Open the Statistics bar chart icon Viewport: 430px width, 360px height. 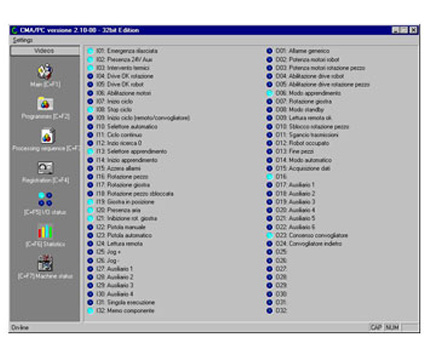point(45,231)
